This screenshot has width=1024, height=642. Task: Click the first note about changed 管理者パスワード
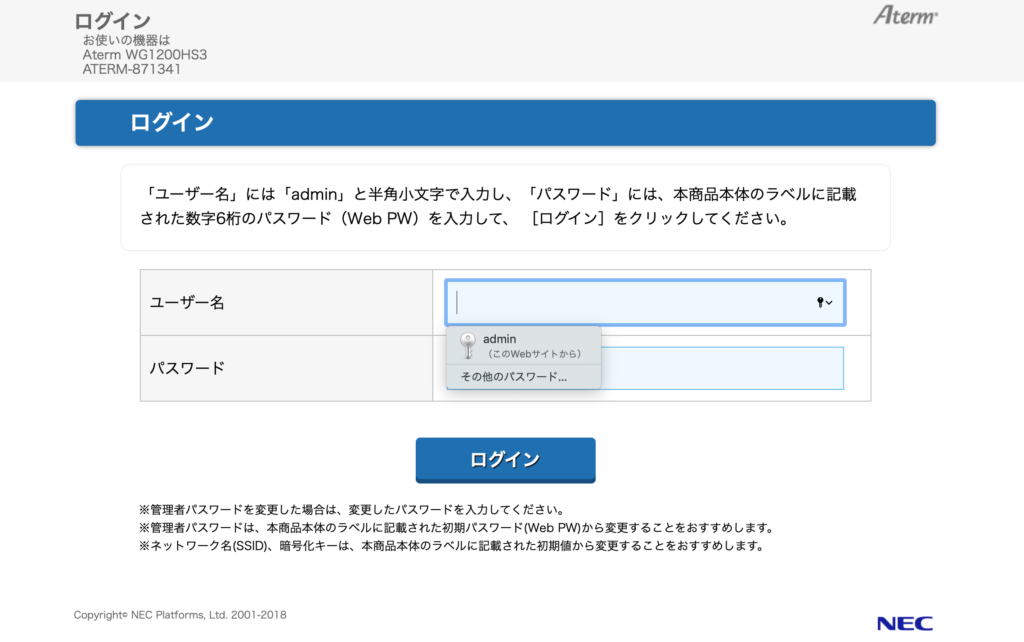351,509
